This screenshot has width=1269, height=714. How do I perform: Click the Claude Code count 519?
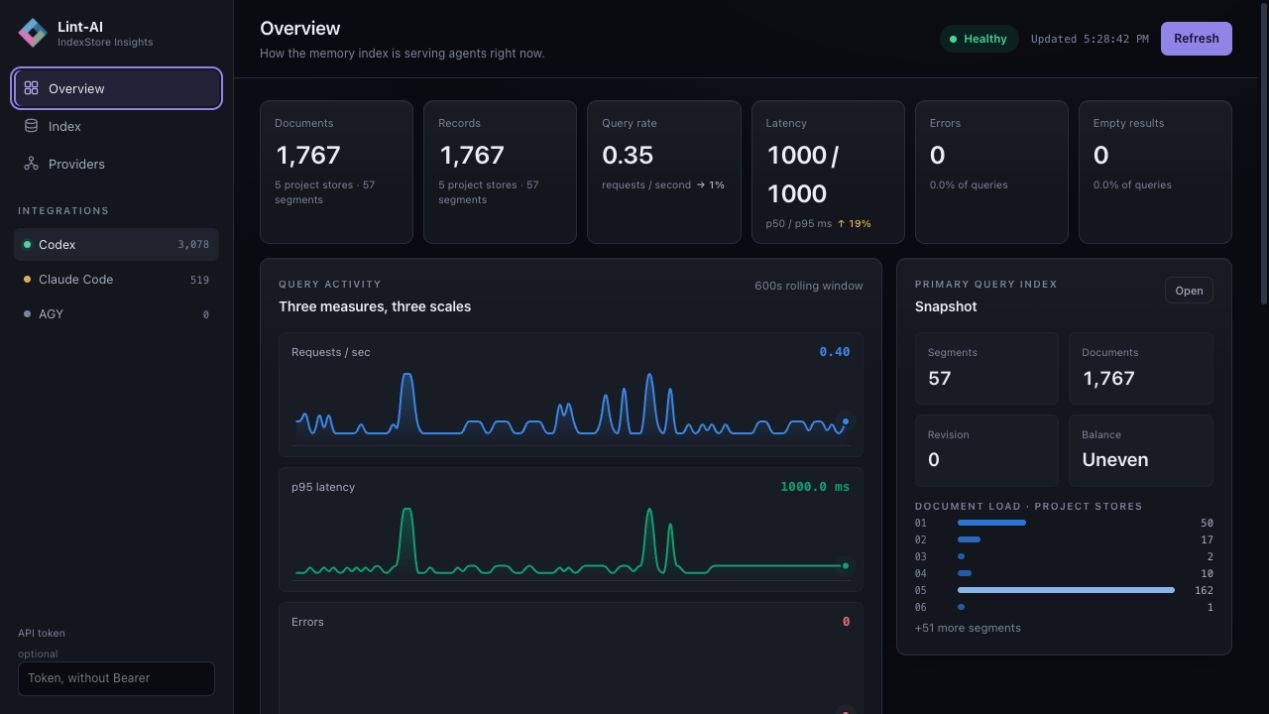pos(199,280)
